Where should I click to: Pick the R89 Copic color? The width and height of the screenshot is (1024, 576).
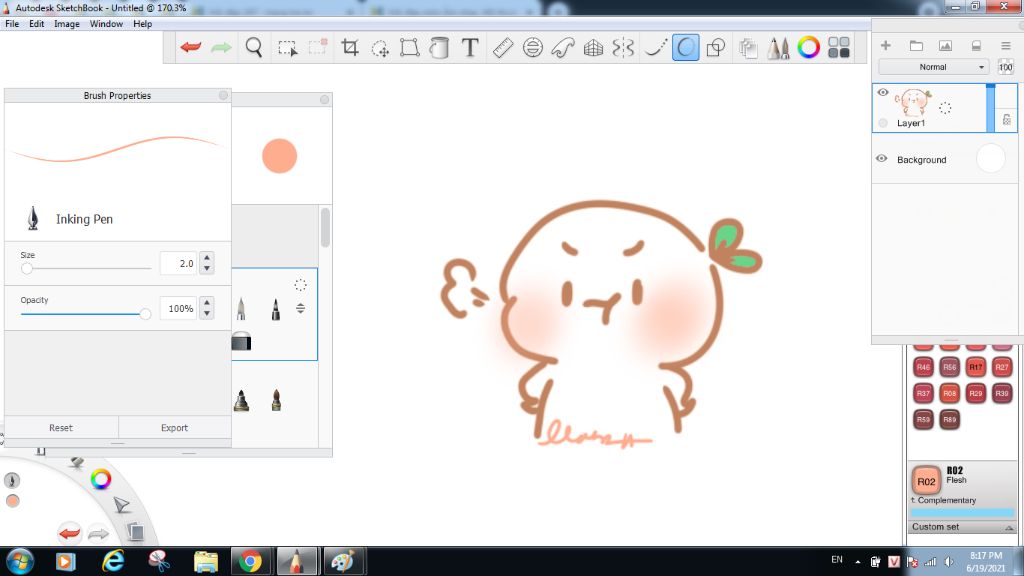[949, 419]
